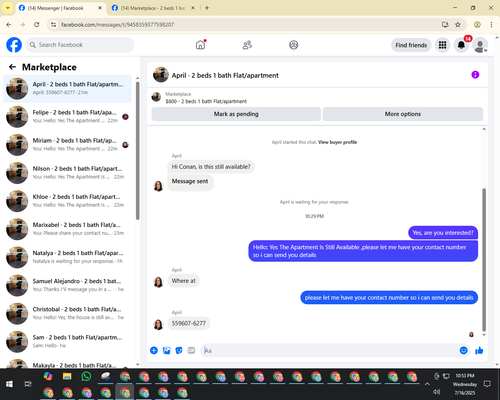Click April's avatar in the chat header
Image resolution: width=500 pixels, height=400 pixels.
[x=161, y=75]
